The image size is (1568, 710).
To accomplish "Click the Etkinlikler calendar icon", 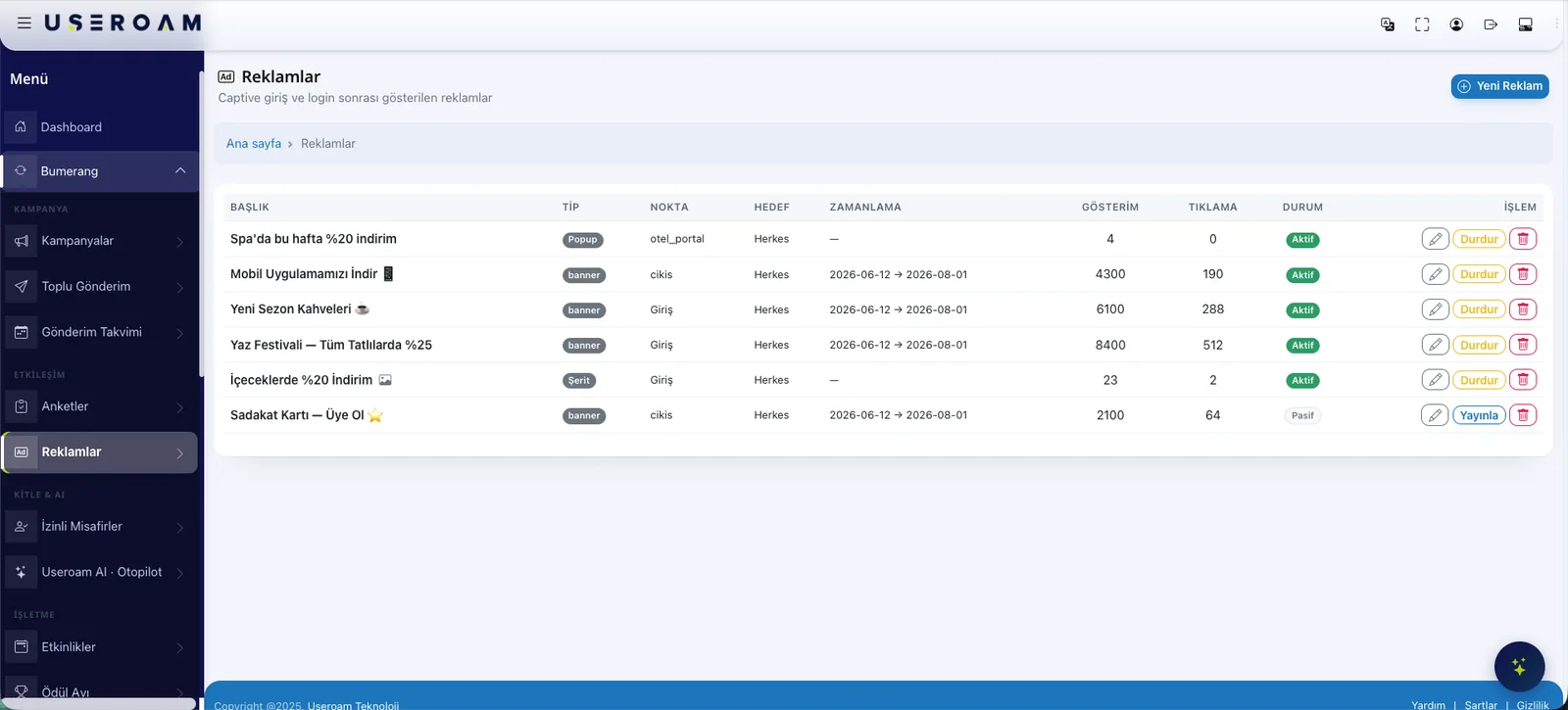I will click(x=21, y=647).
